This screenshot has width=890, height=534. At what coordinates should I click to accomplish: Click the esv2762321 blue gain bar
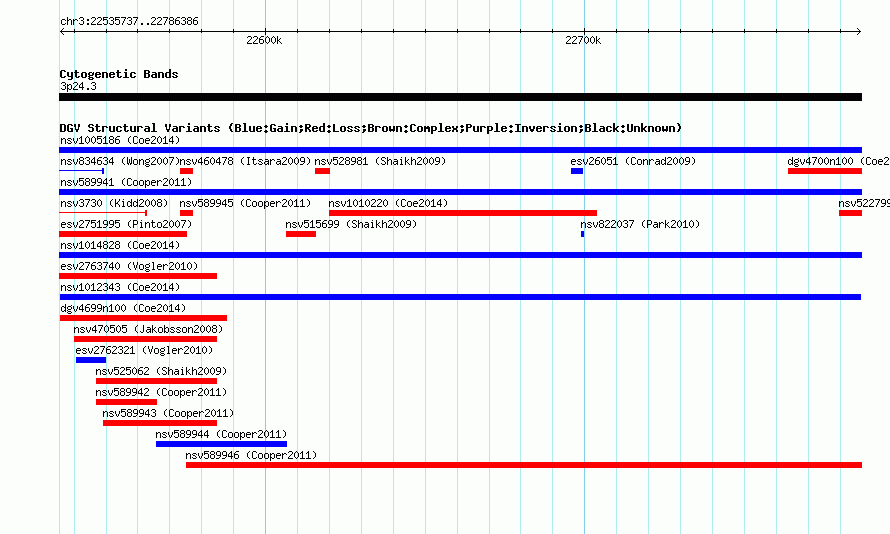pos(91,360)
